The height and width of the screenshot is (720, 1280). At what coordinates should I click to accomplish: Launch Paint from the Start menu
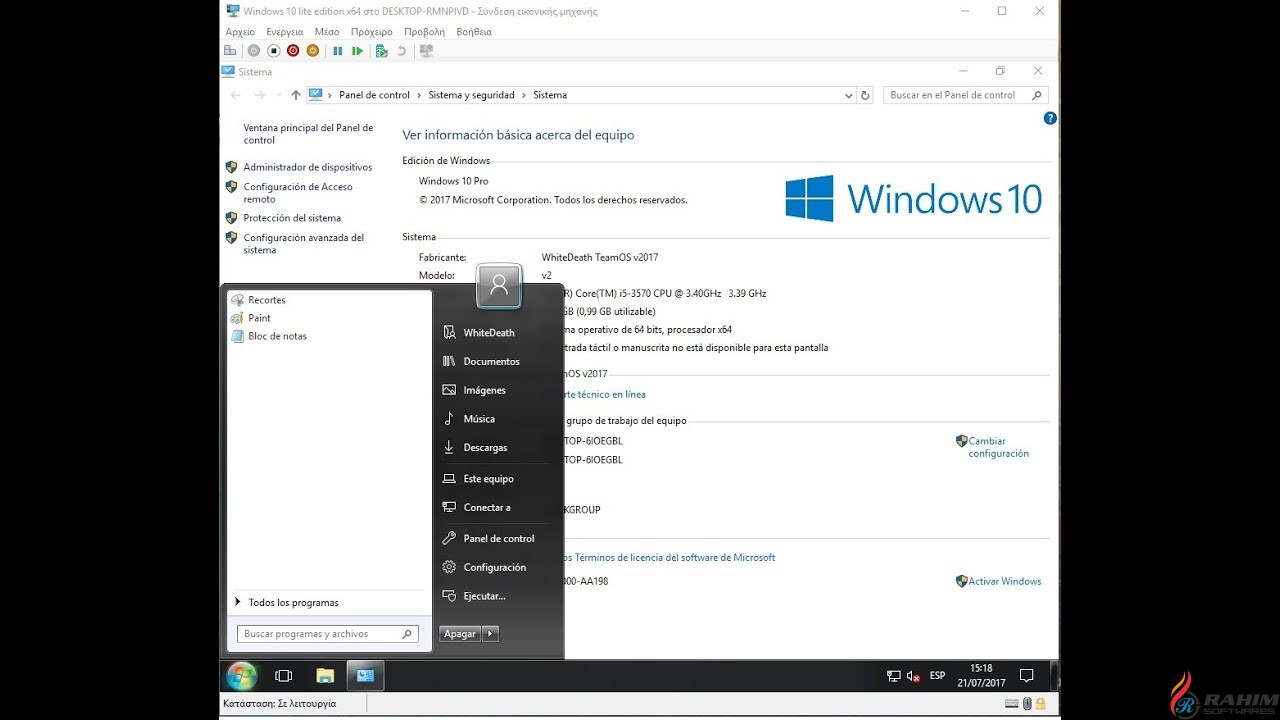[x=259, y=318]
